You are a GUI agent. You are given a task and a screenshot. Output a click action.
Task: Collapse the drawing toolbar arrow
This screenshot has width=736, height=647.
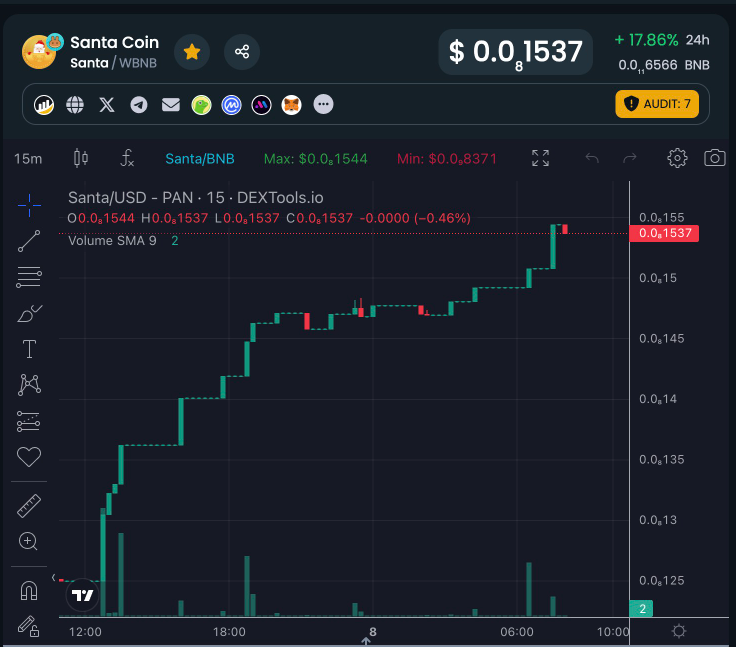pyautogui.click(x=54, y=578)
